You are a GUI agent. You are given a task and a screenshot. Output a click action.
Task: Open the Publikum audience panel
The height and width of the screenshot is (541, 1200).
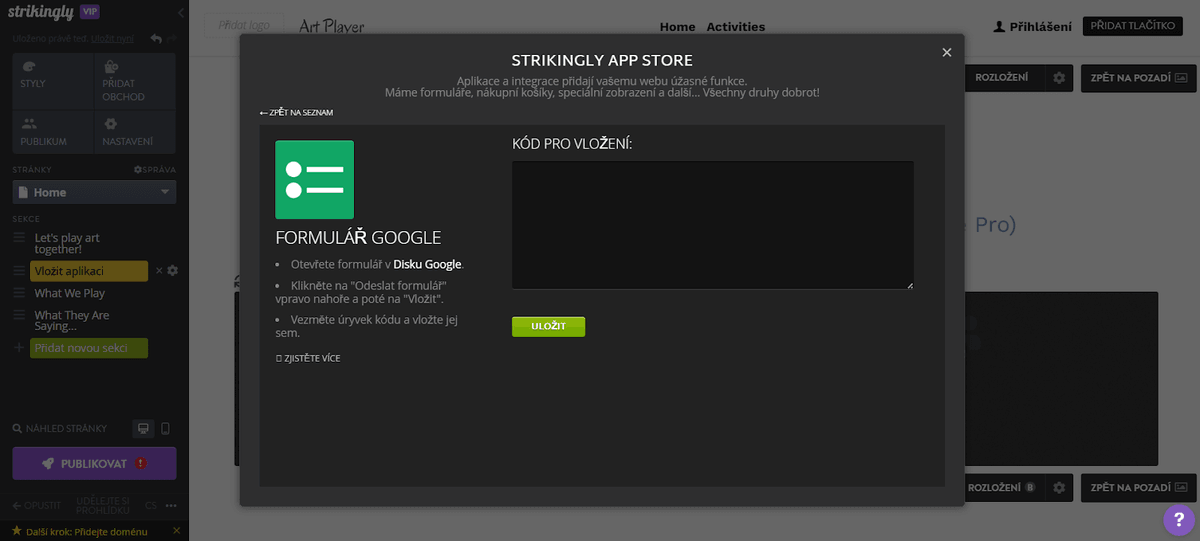pos(52,132)
